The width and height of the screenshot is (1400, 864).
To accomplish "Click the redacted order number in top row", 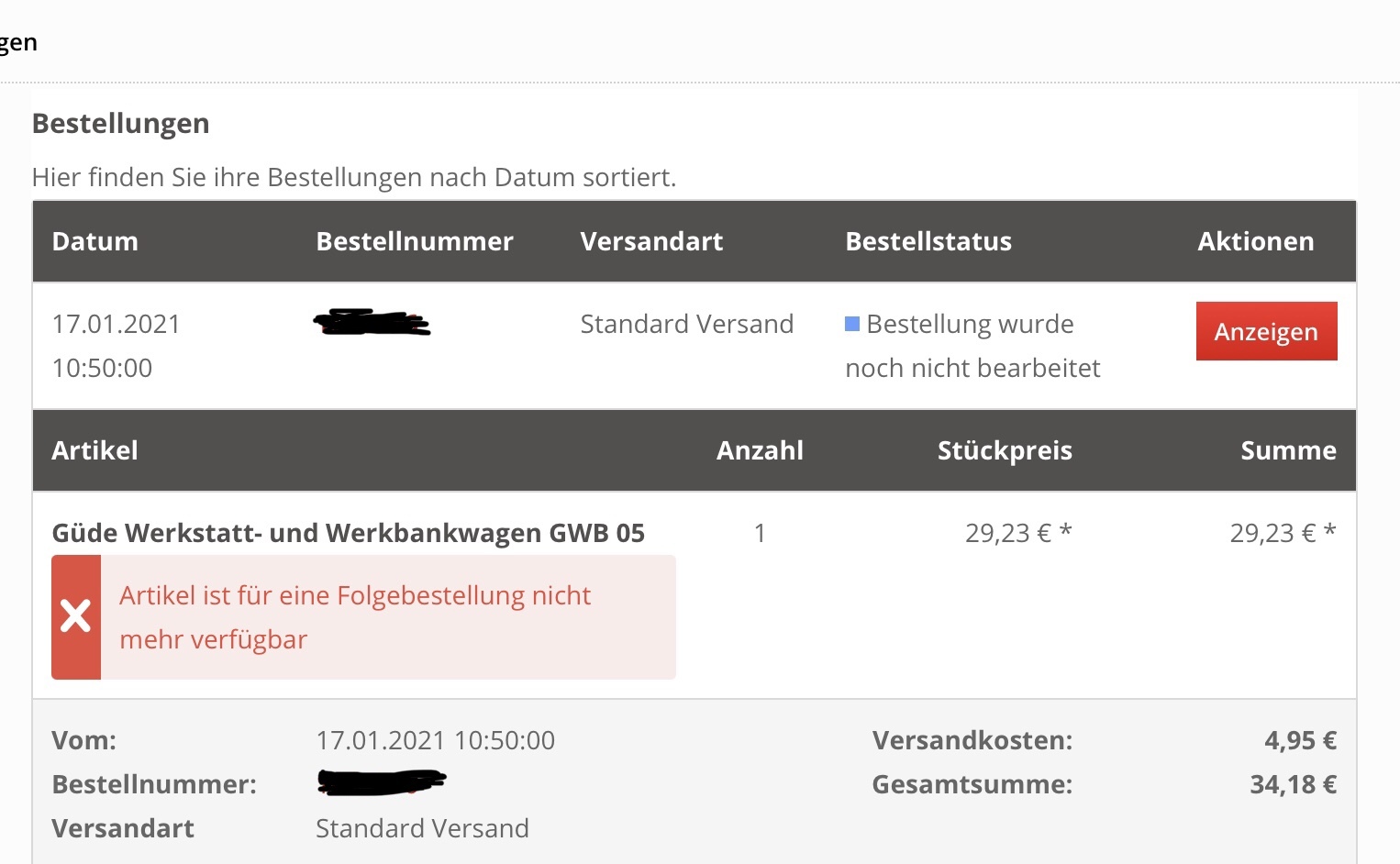I will (372, 323).
